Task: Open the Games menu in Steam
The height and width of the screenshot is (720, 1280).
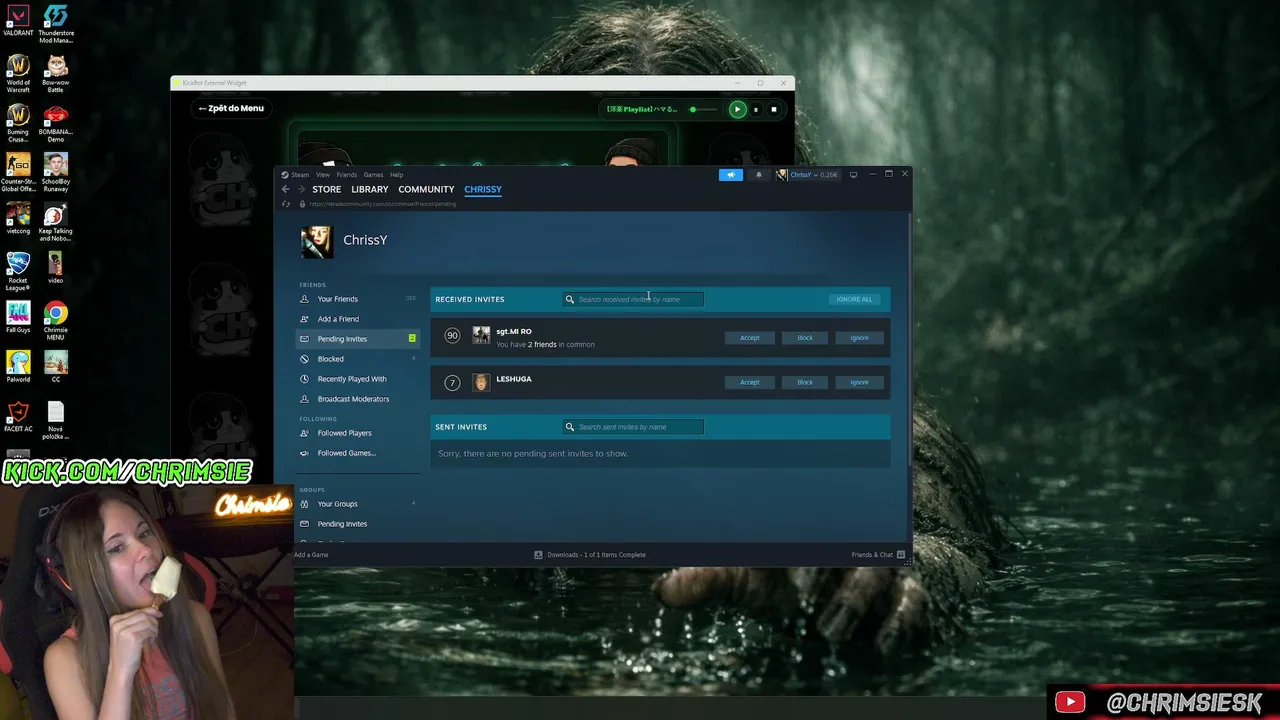Action: pos(373,175)
